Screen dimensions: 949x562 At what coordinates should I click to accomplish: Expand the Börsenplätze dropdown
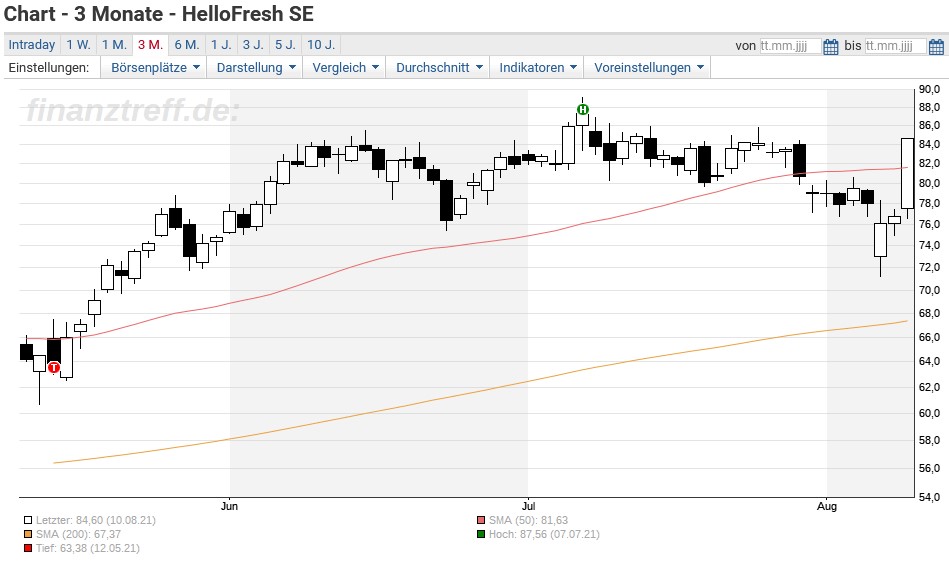155,68
